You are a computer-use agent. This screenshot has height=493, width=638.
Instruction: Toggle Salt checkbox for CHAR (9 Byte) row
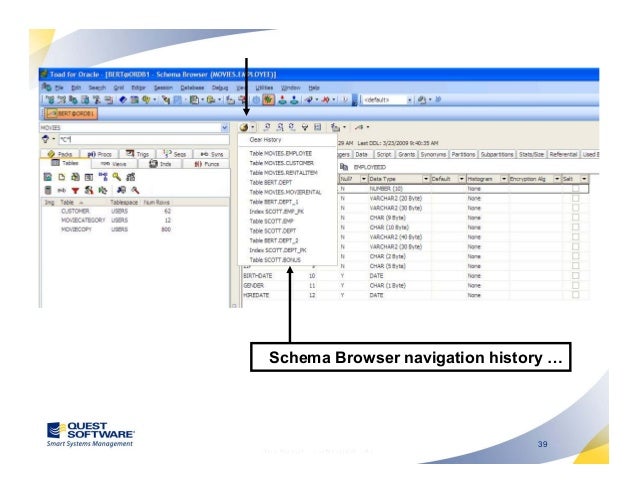[x=576, y=218]
